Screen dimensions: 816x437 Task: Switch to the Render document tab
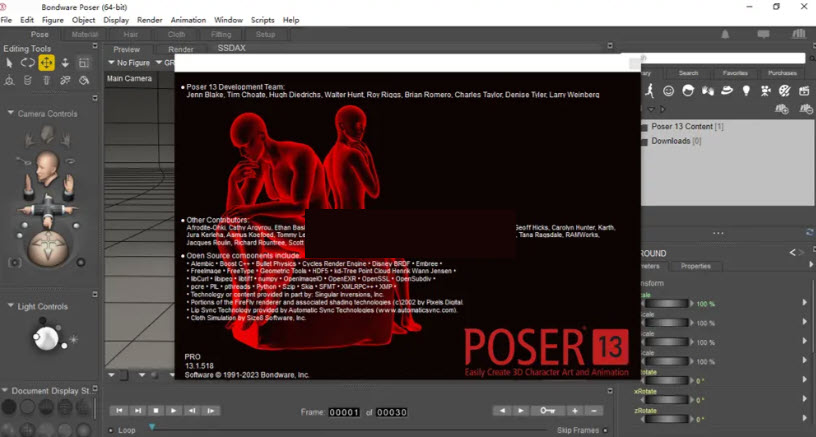pyautogui.click(x=181, y=49)
